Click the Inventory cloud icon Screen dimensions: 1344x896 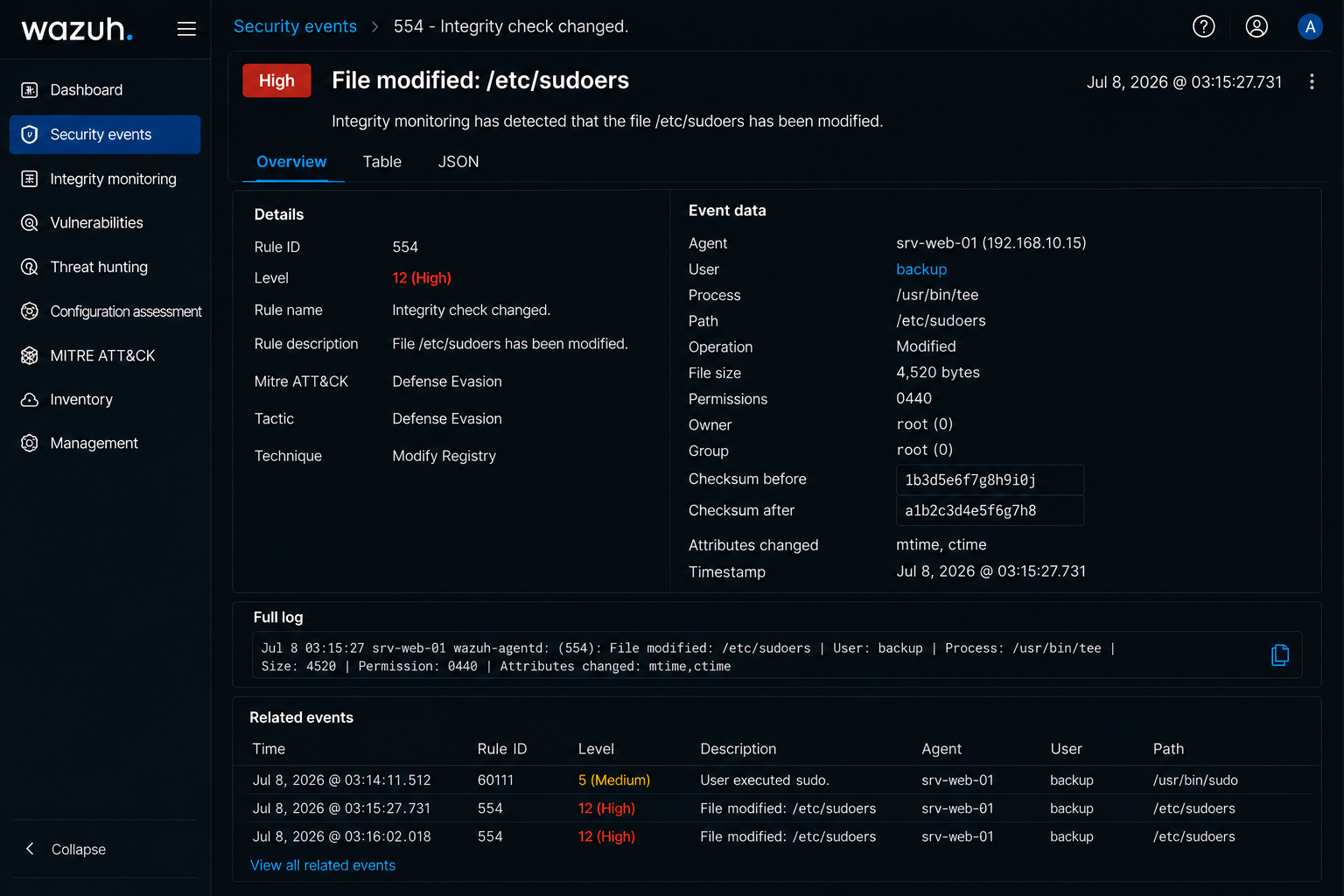(x=30, y=400)
